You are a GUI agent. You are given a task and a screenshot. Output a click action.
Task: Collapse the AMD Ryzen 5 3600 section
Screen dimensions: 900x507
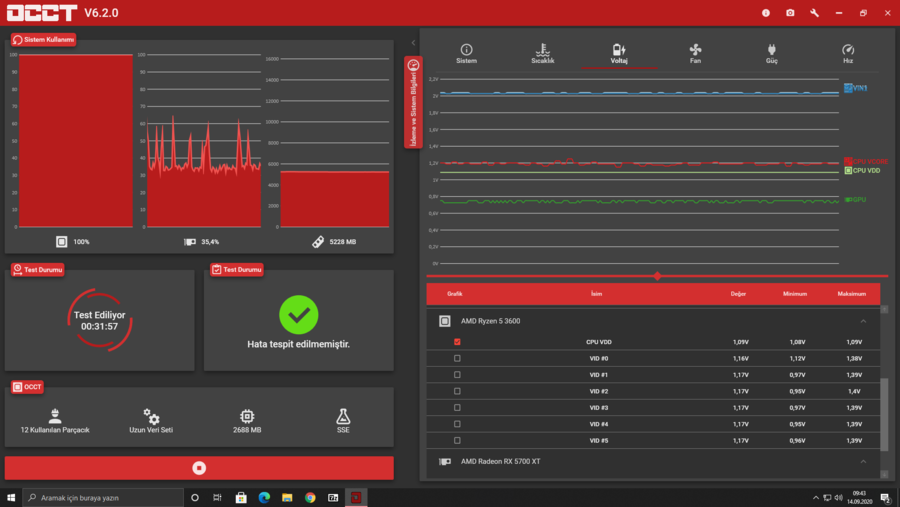(863, 321)
